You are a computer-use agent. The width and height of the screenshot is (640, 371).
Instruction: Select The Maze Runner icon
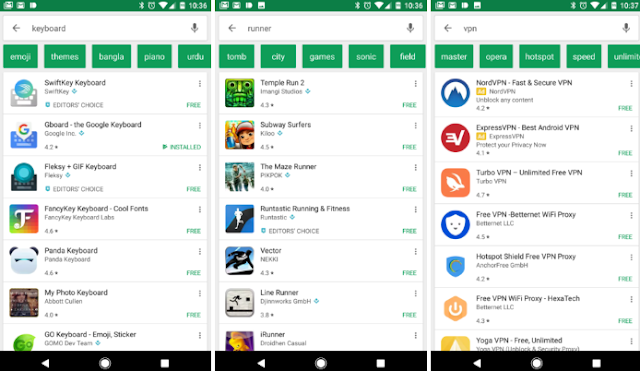pyautogui.click(x=240, y=177)
